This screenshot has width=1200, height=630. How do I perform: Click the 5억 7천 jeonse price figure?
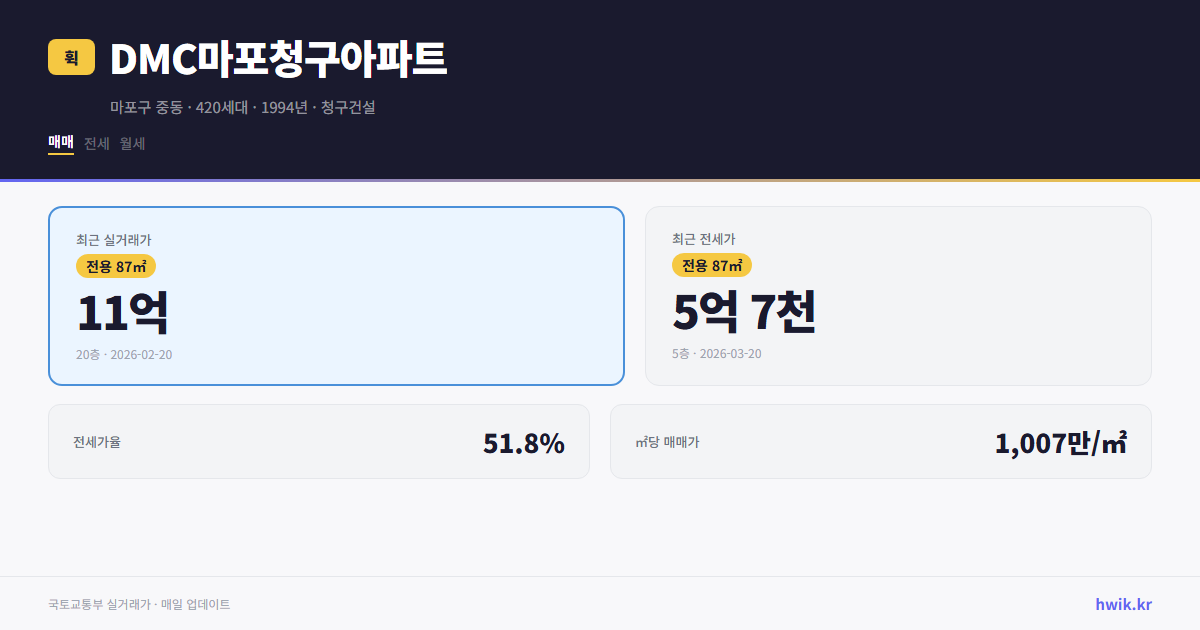(x=746, y=311)
